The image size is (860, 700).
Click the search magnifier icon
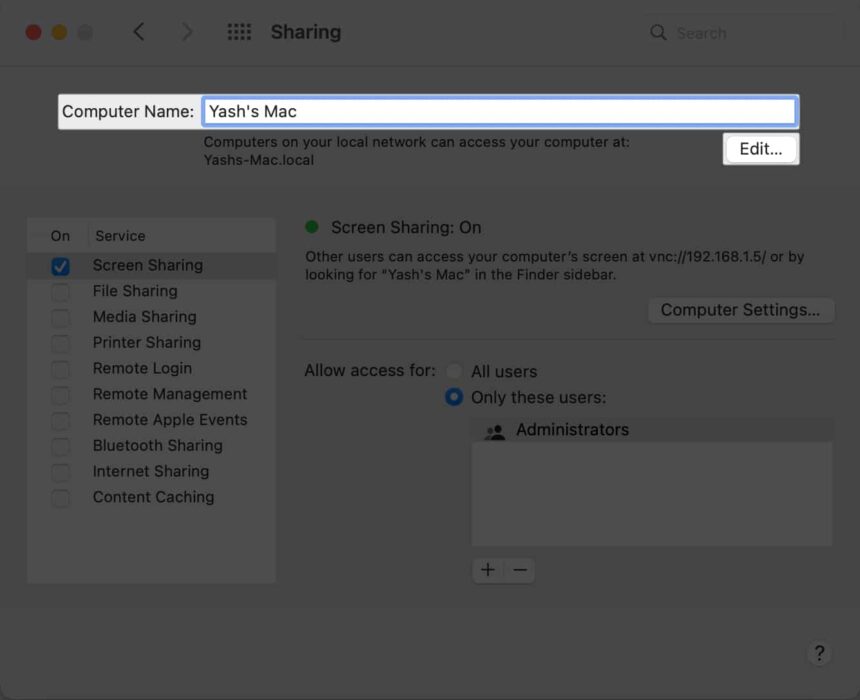tap(658, 32)
